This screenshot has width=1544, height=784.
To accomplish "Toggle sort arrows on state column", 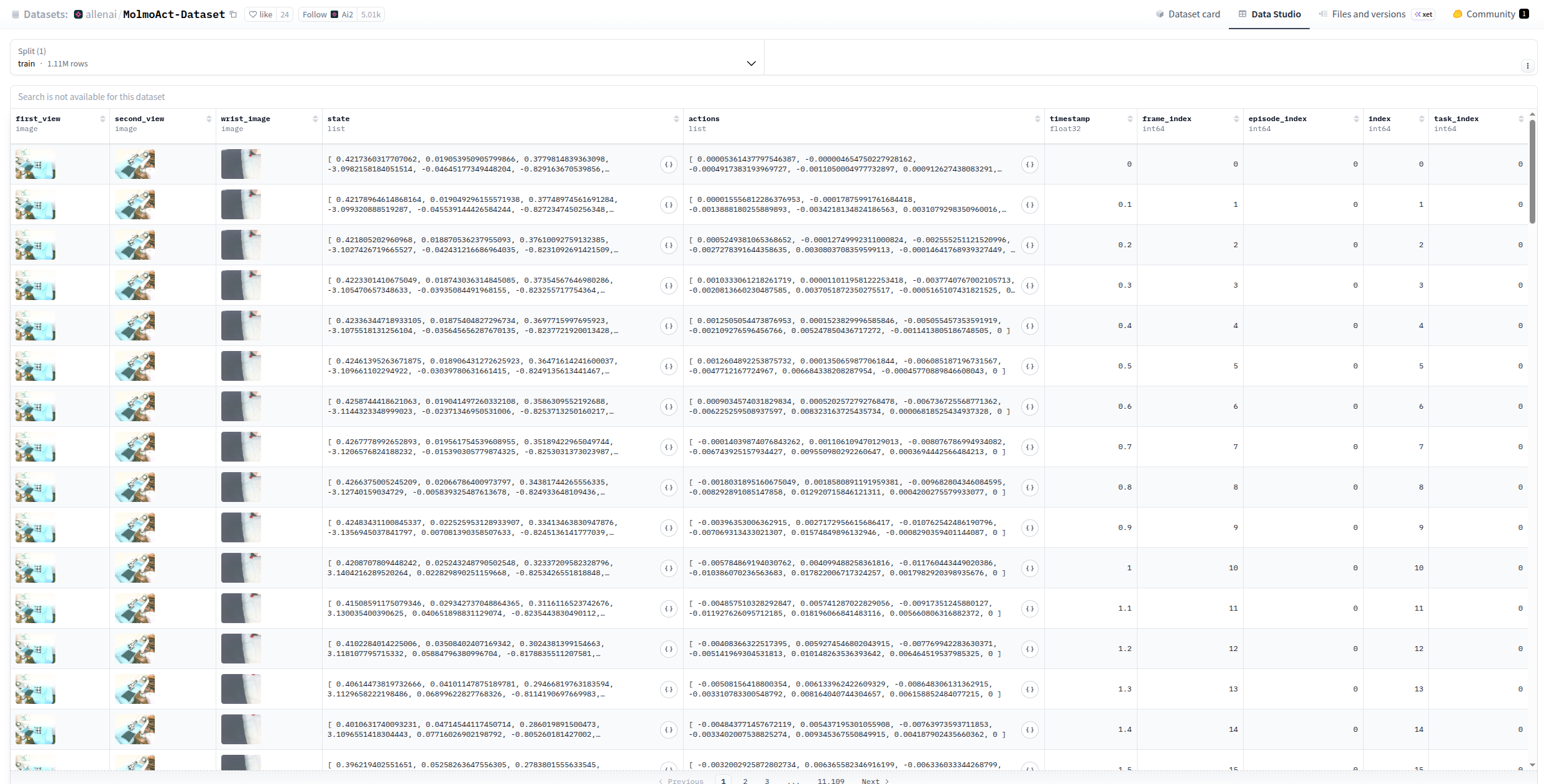I will click(676, 119).
